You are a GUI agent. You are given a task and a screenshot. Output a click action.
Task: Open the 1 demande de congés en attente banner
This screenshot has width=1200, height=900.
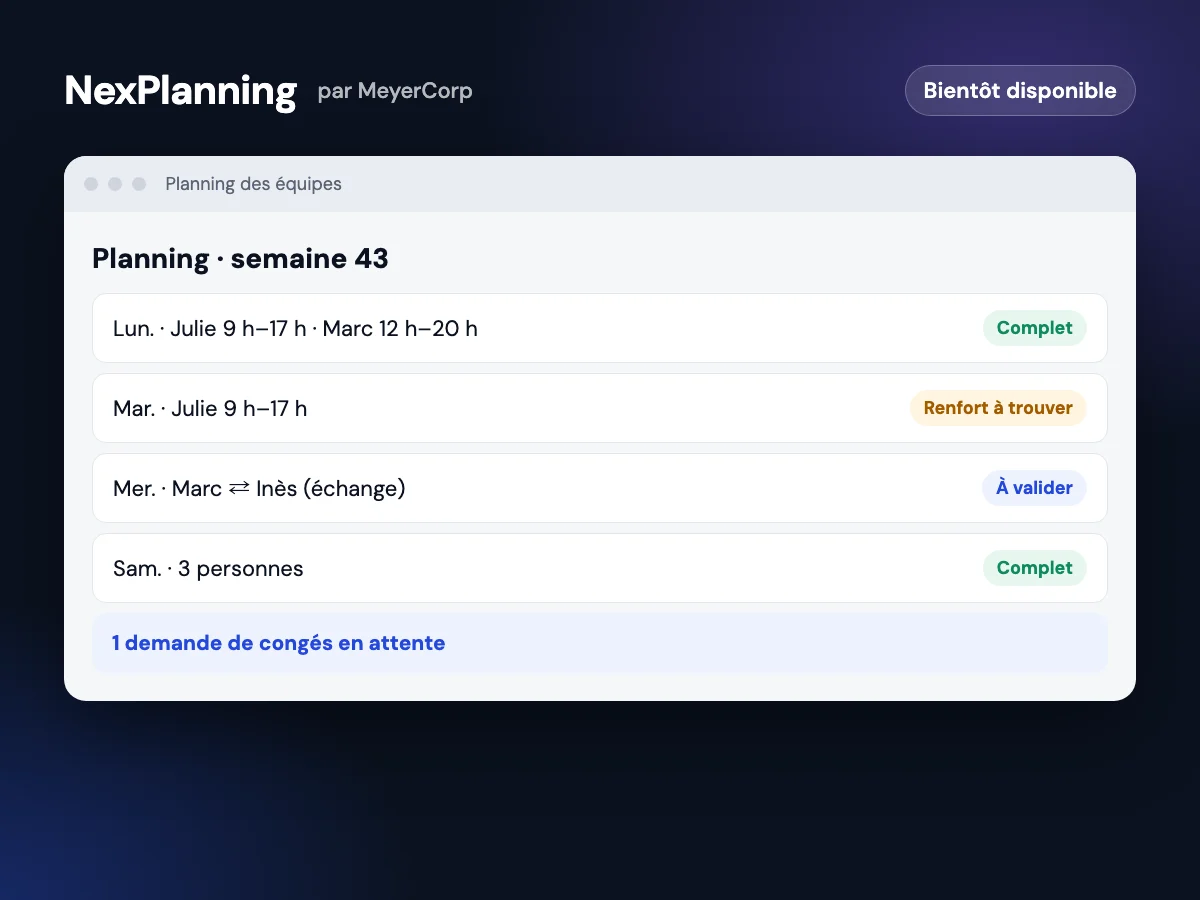(x=600, y=643)
